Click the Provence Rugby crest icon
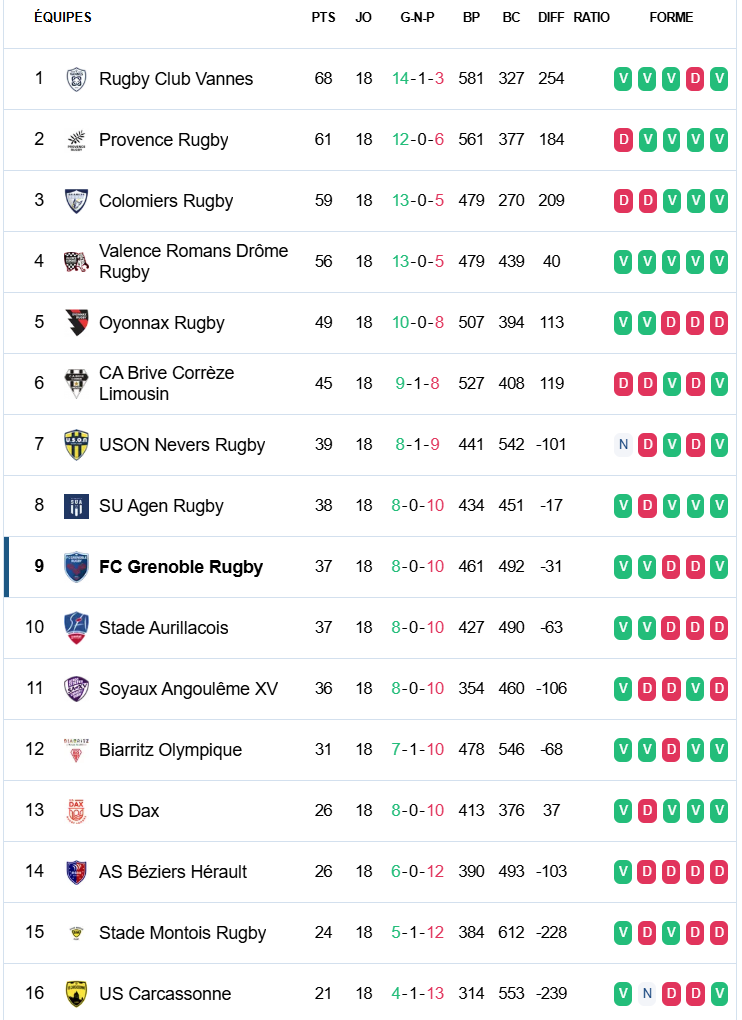 pyautogui.click(x=76, y=140)
